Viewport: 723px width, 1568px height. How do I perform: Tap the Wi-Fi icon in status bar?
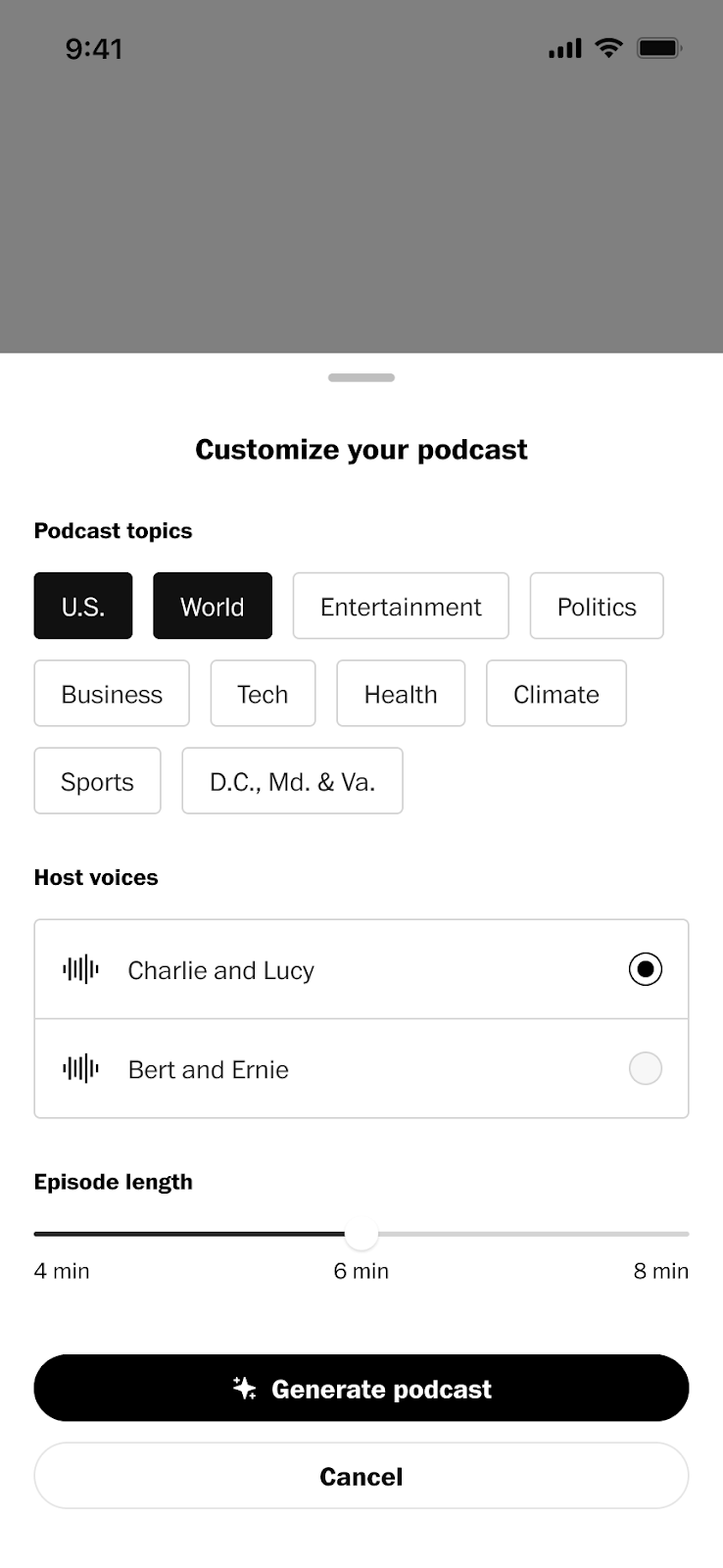[608, 48]
